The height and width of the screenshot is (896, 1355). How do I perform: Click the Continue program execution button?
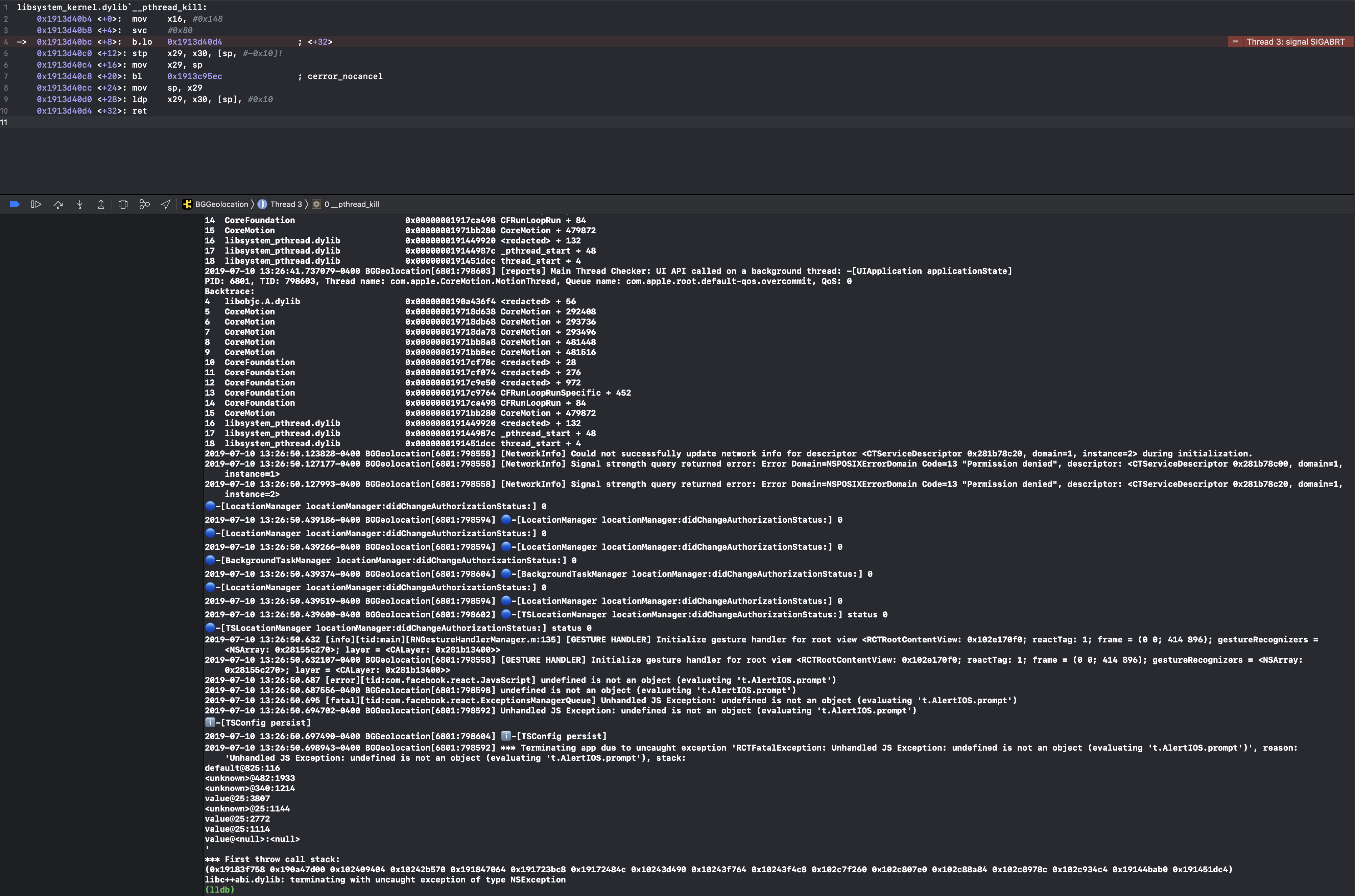[x=36, y=204]
